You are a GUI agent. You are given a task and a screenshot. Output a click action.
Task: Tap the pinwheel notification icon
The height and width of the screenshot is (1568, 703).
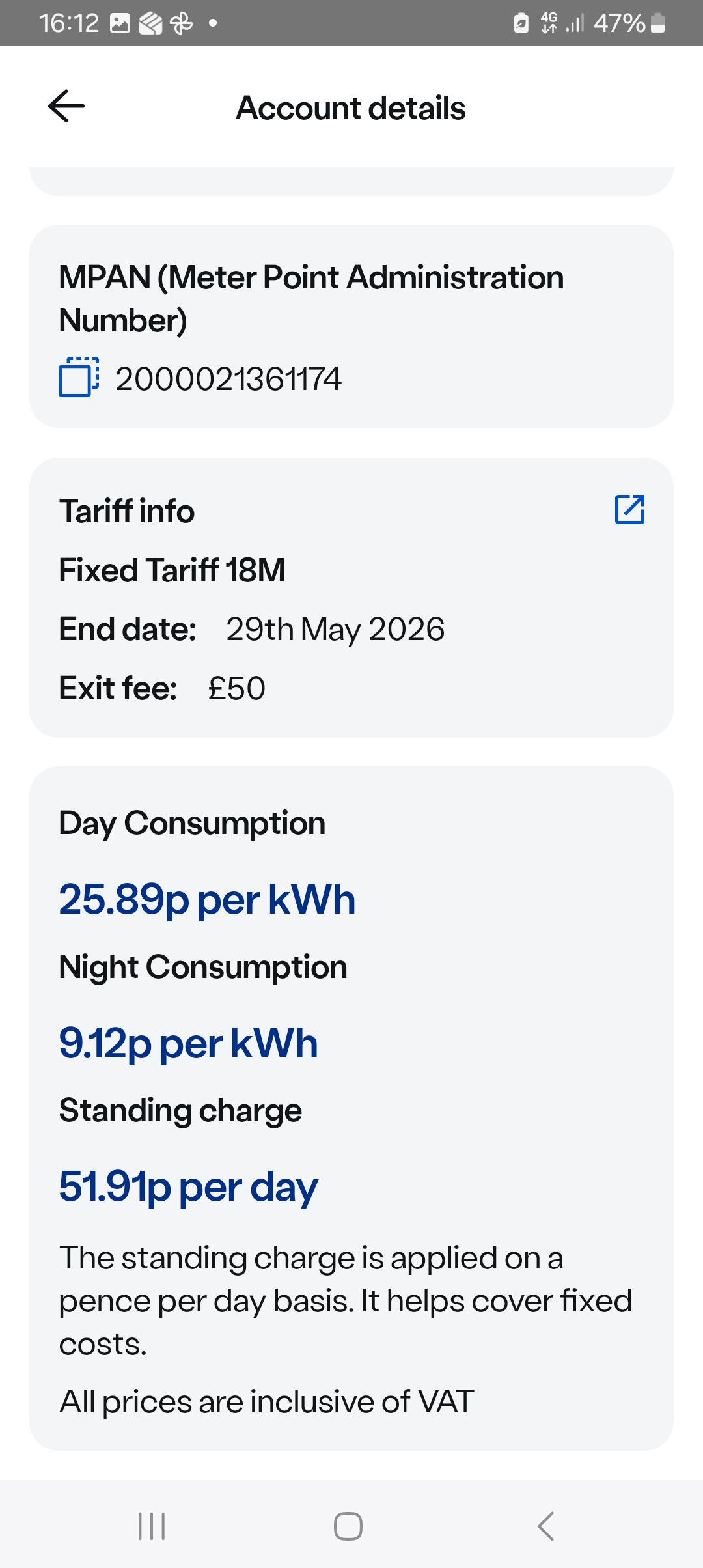tap(181, 23)
